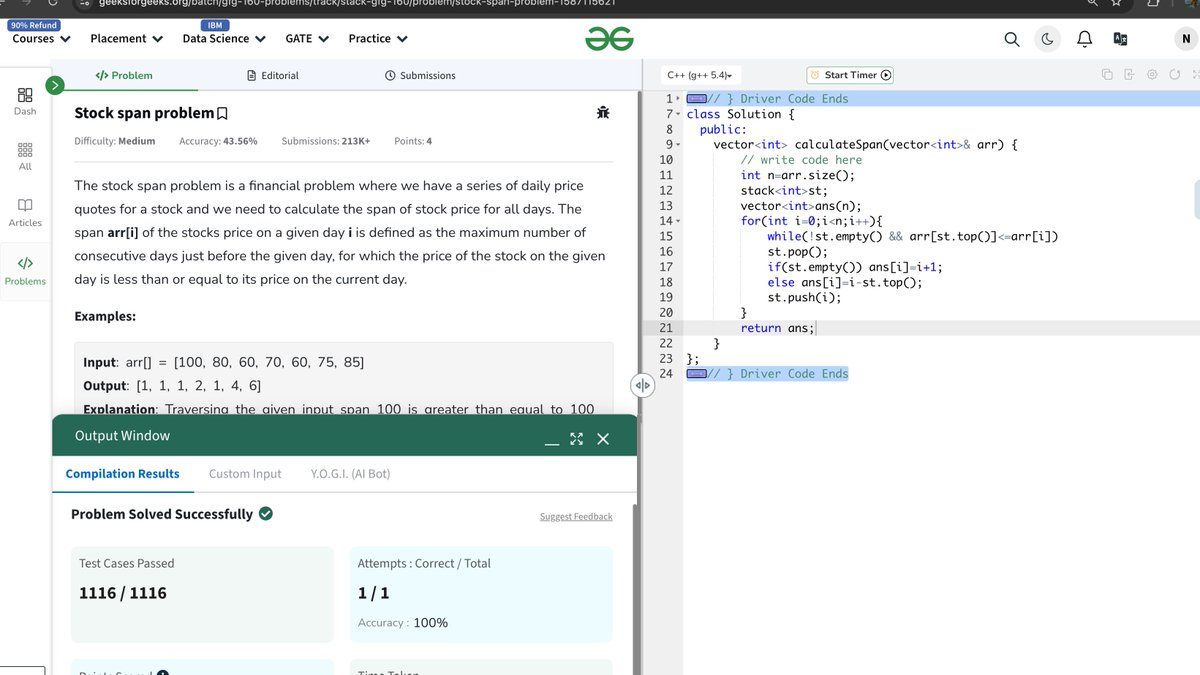1200x675 pixels.
Task: Click the Points: 4 label
Action: (413, 141)
